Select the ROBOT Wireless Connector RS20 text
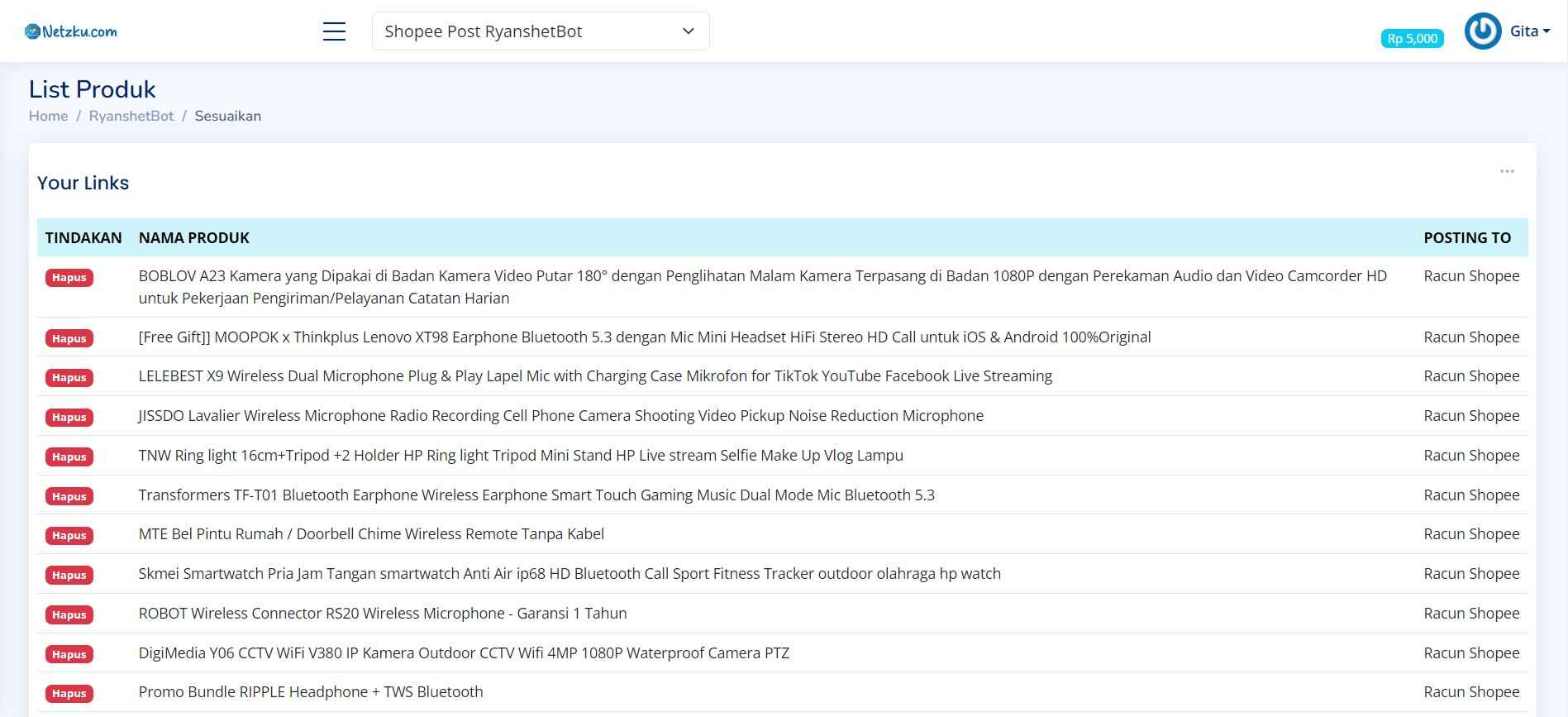This screenshot has width=1568, height=717. click(x=383, y=613)
